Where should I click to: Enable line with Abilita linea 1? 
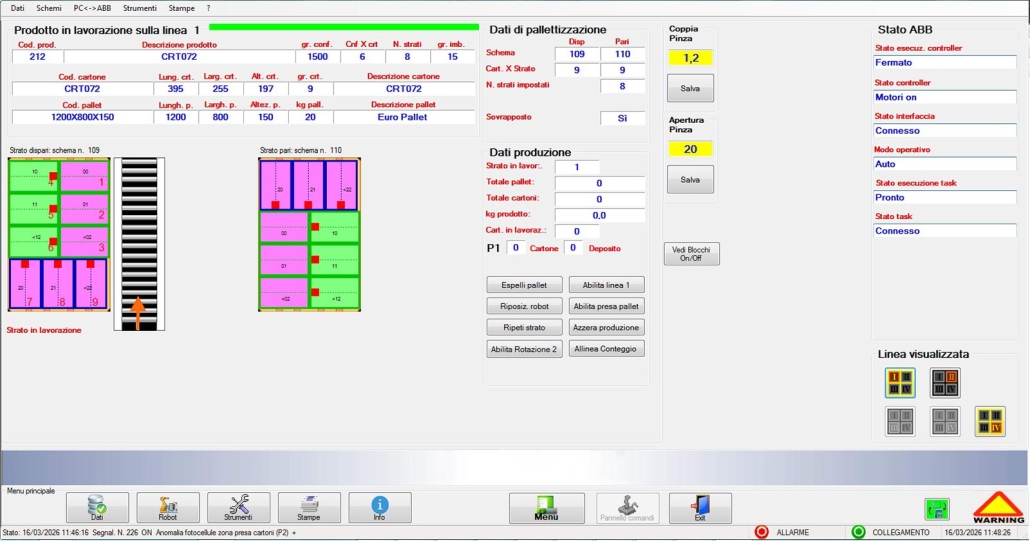[x=606, y=285]
